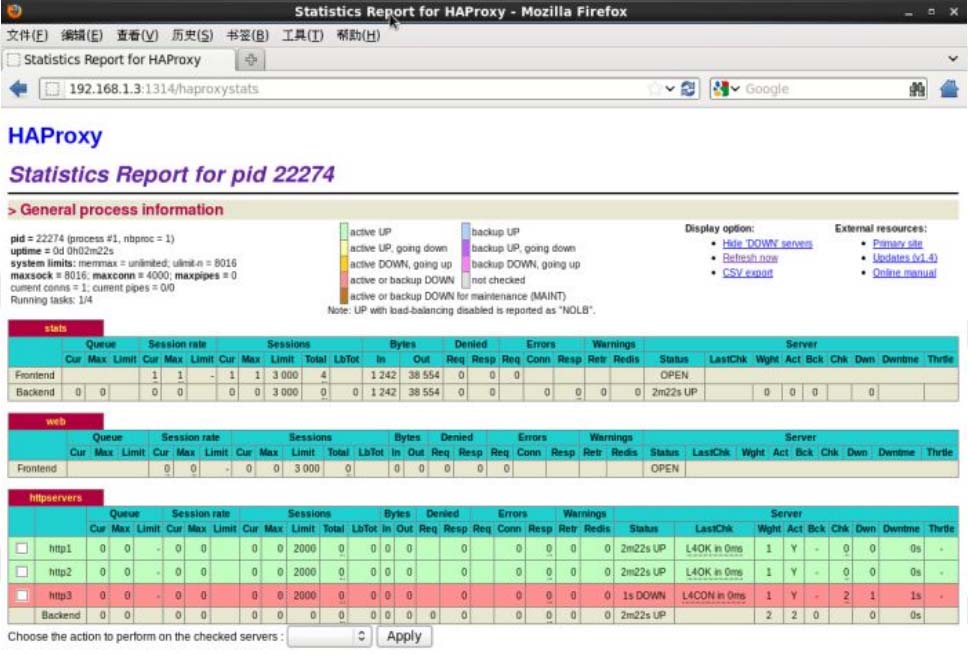Click the bookmark star icon in address bar
Viewport: 968px width, 654px height.
[654, 89]
